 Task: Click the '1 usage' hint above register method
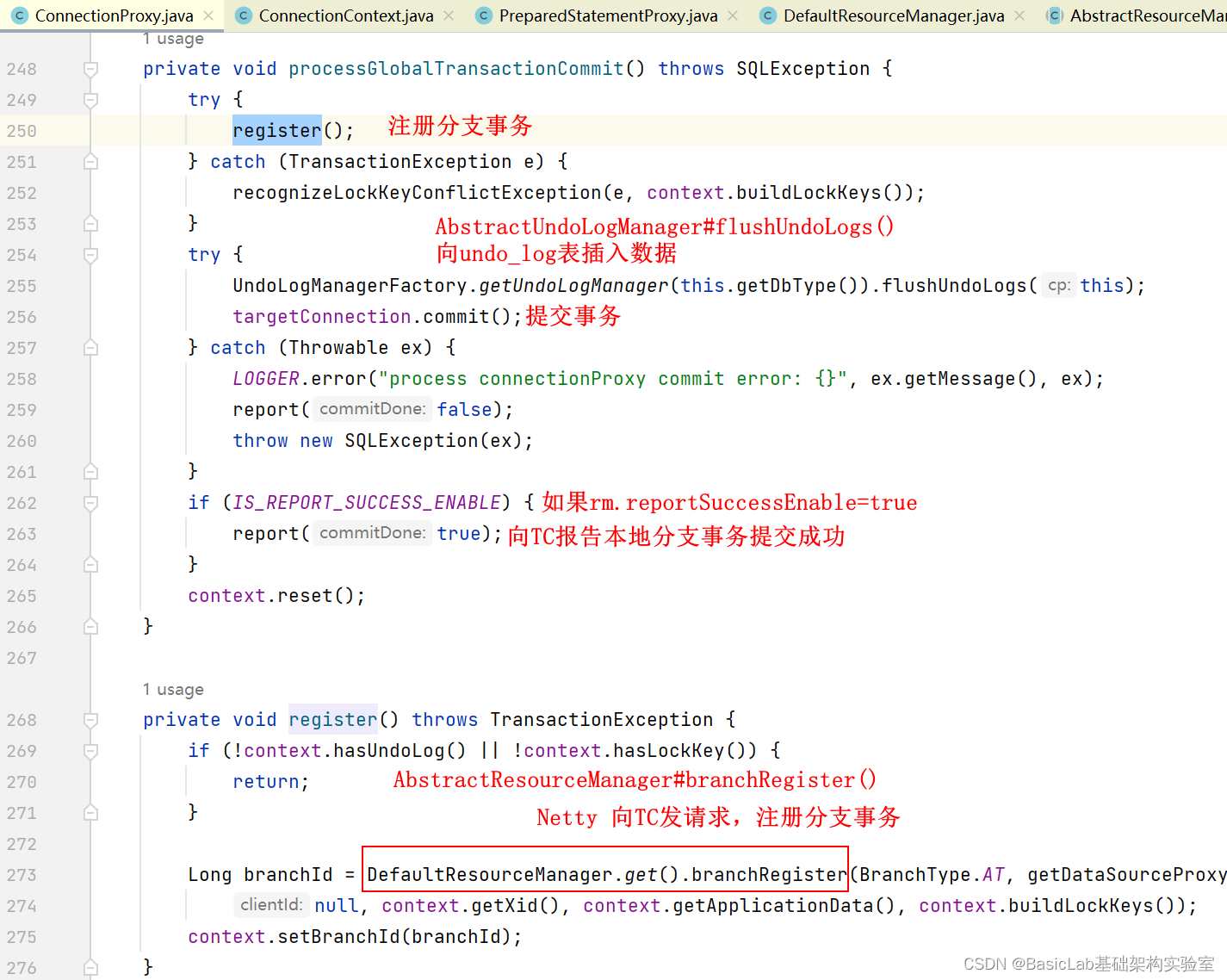[173, 690]
